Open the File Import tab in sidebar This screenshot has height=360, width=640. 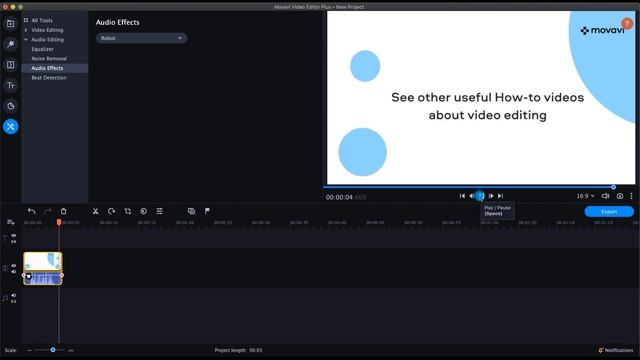pos(11,24)
